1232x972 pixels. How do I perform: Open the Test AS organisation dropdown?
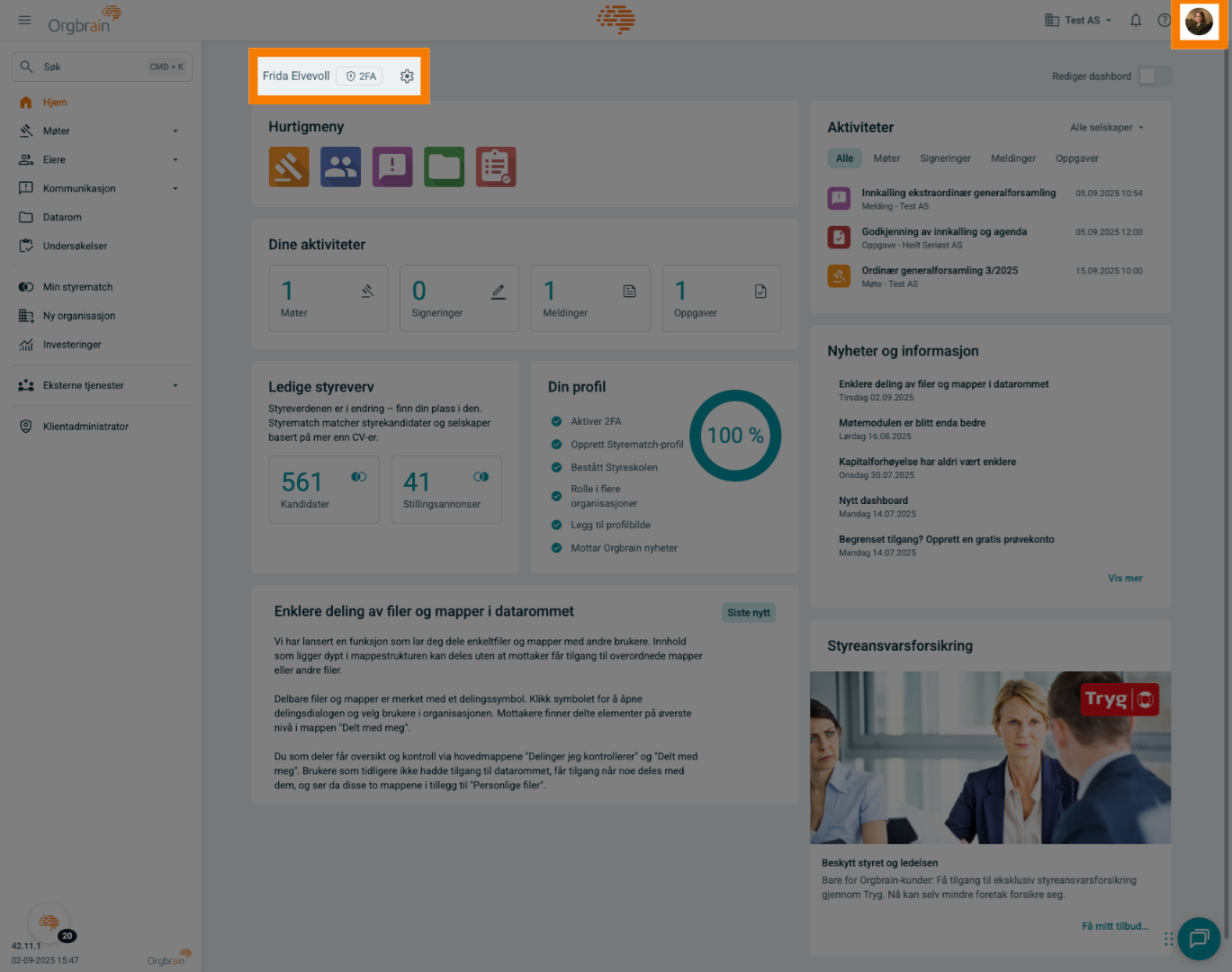[1078, 20]
